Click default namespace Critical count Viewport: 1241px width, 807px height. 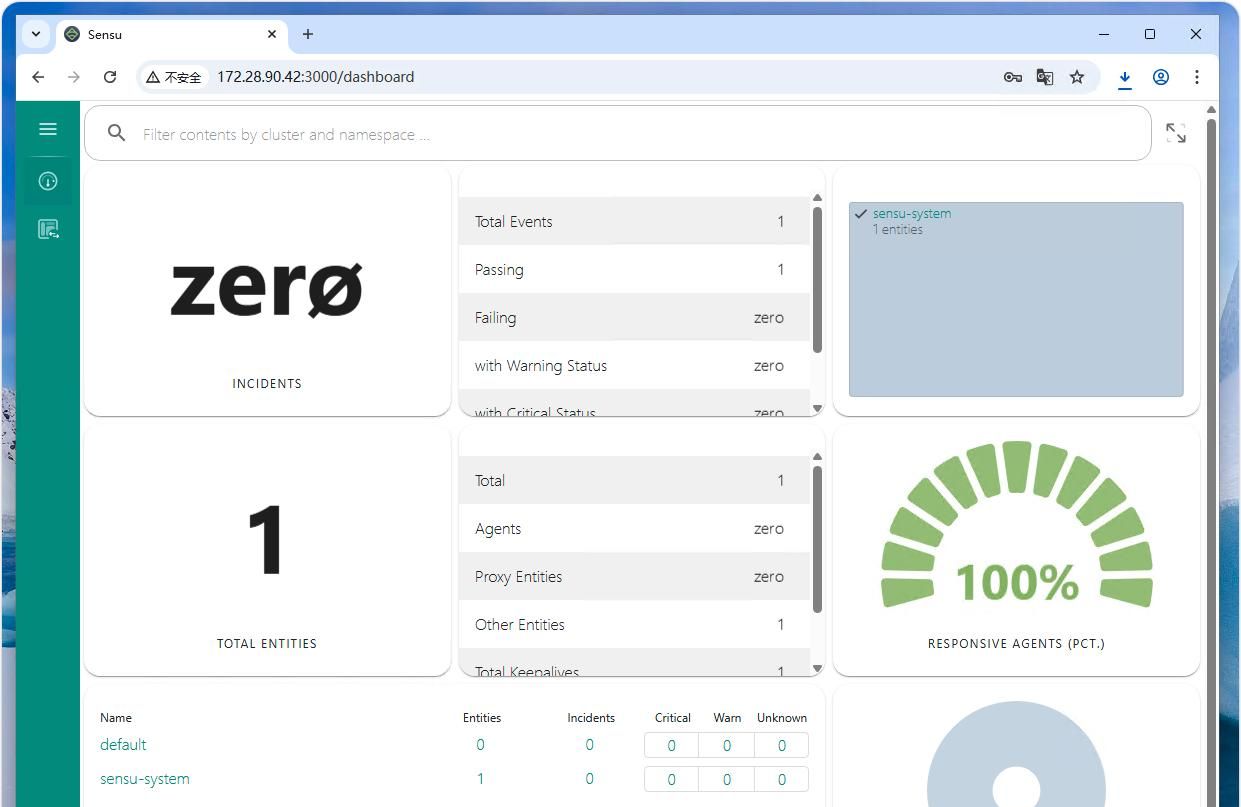pos(671,745)
